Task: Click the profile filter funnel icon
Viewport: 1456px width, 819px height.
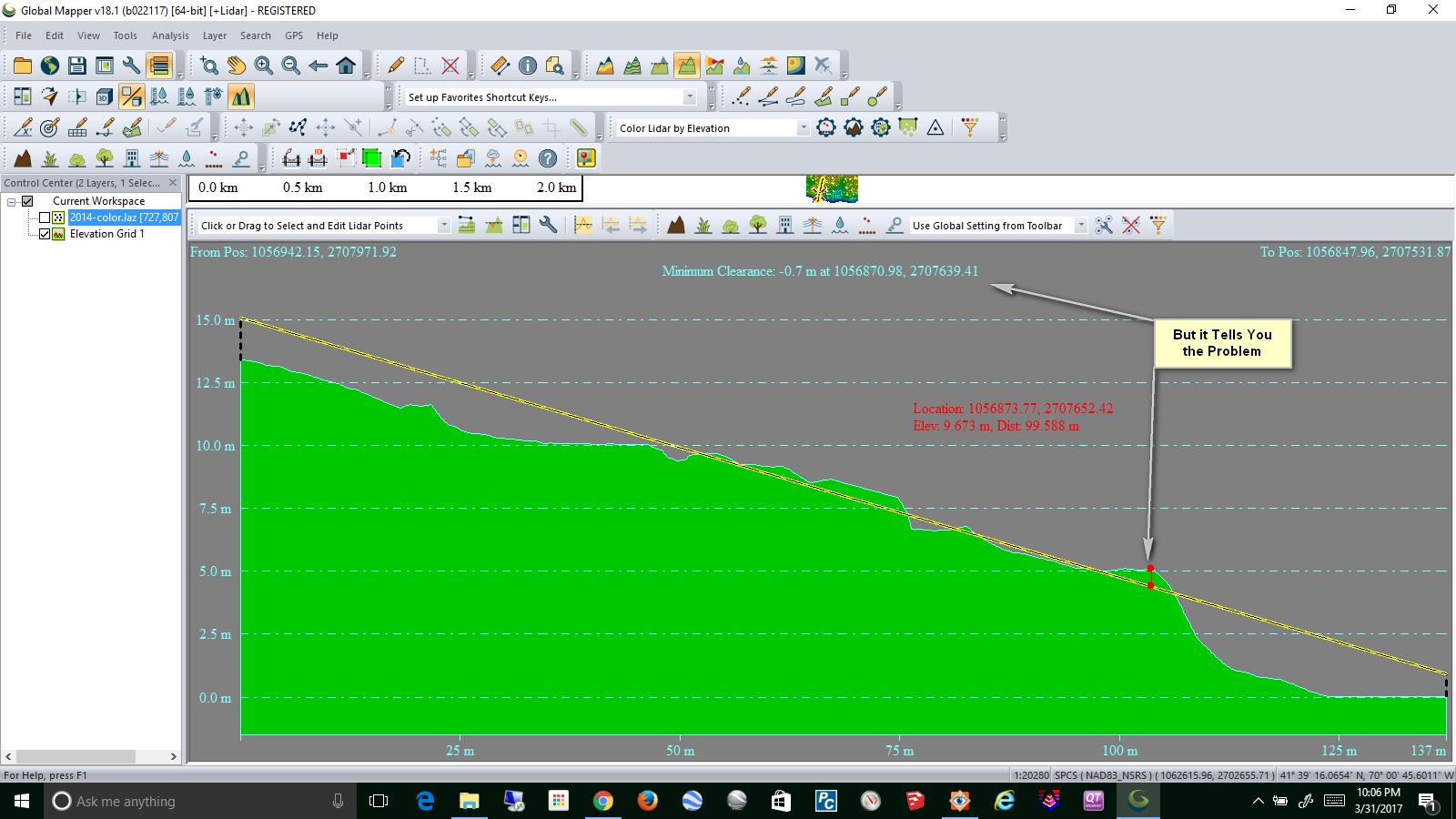Action: tap(1158, 225)
